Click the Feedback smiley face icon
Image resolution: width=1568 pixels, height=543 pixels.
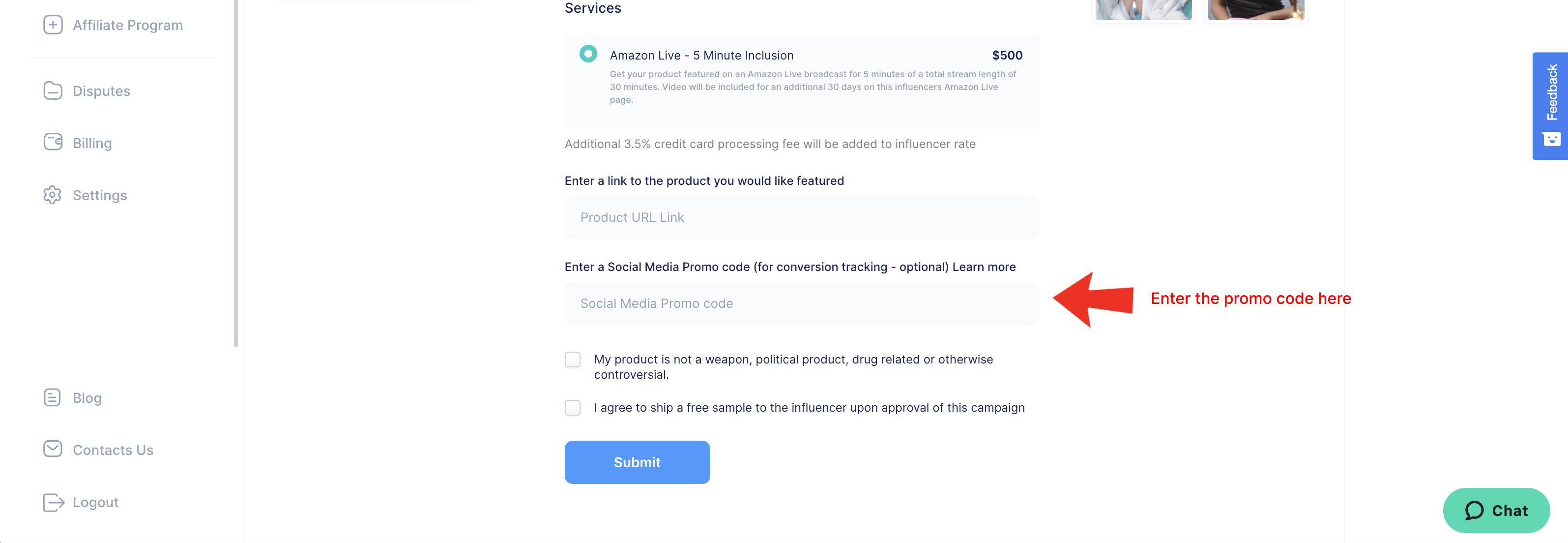tap(1551, 139)
